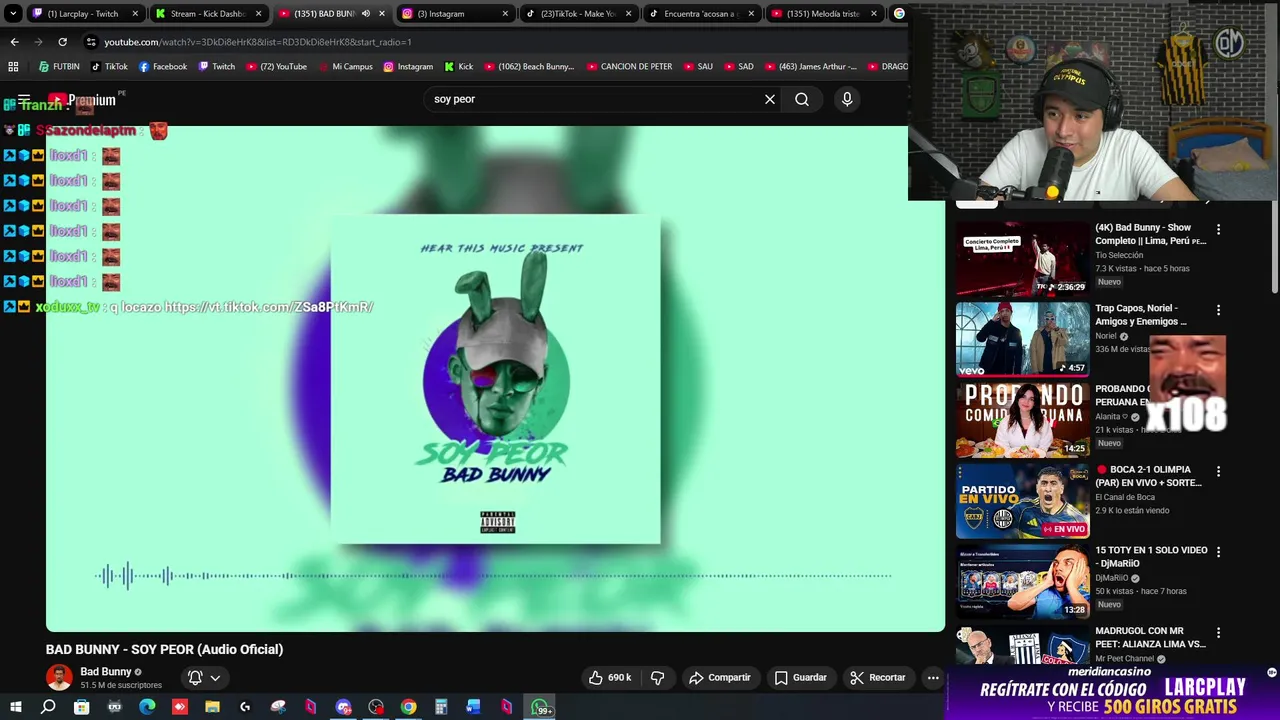1280x720 pixels.
Task: Open the FUTBIN bookmark
Action: click(x=59, y=66)
